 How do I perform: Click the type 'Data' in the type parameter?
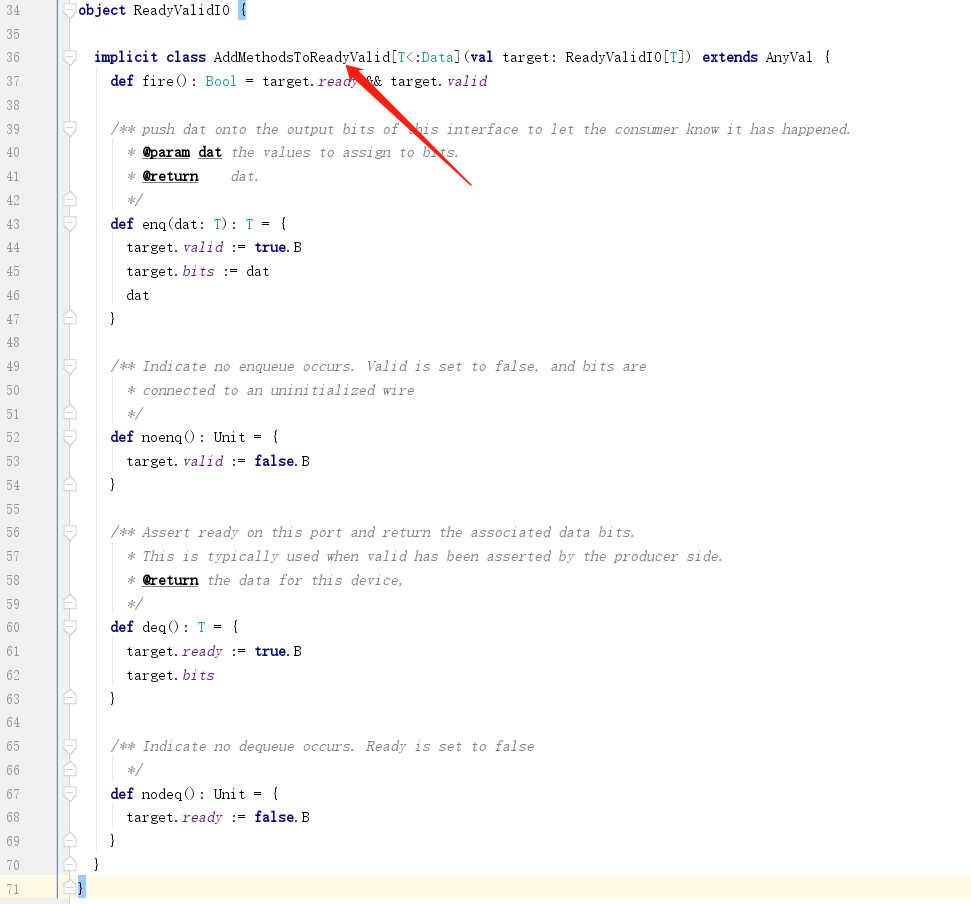(437, 58)
